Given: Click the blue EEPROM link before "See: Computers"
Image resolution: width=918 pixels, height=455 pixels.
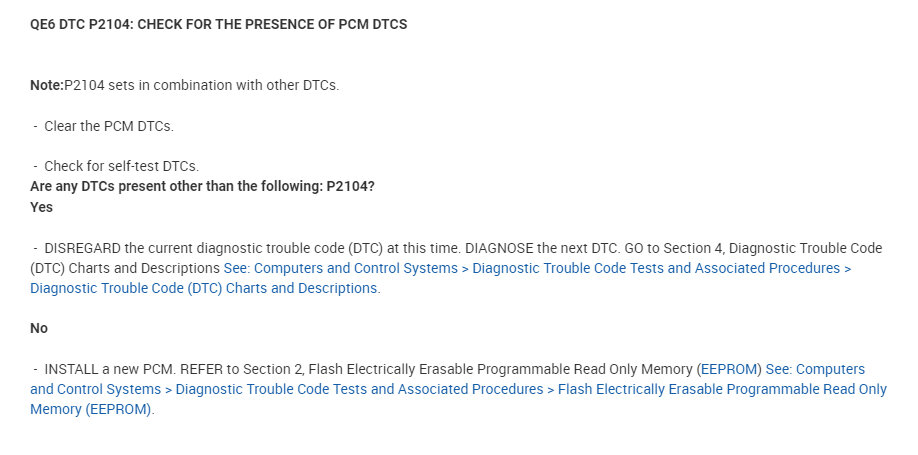Looking at the screenshot, I should [x=730, y=369].
